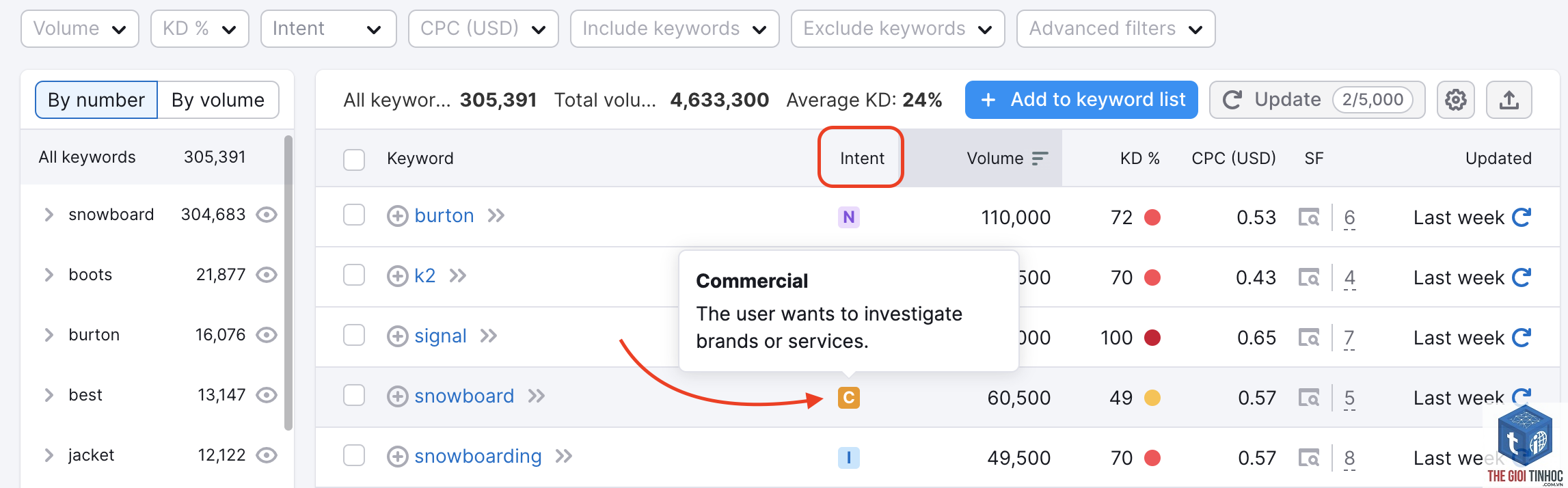
Task: Expand the jacket keyword group
Action: pyautogui.click(x=49, y=455)
